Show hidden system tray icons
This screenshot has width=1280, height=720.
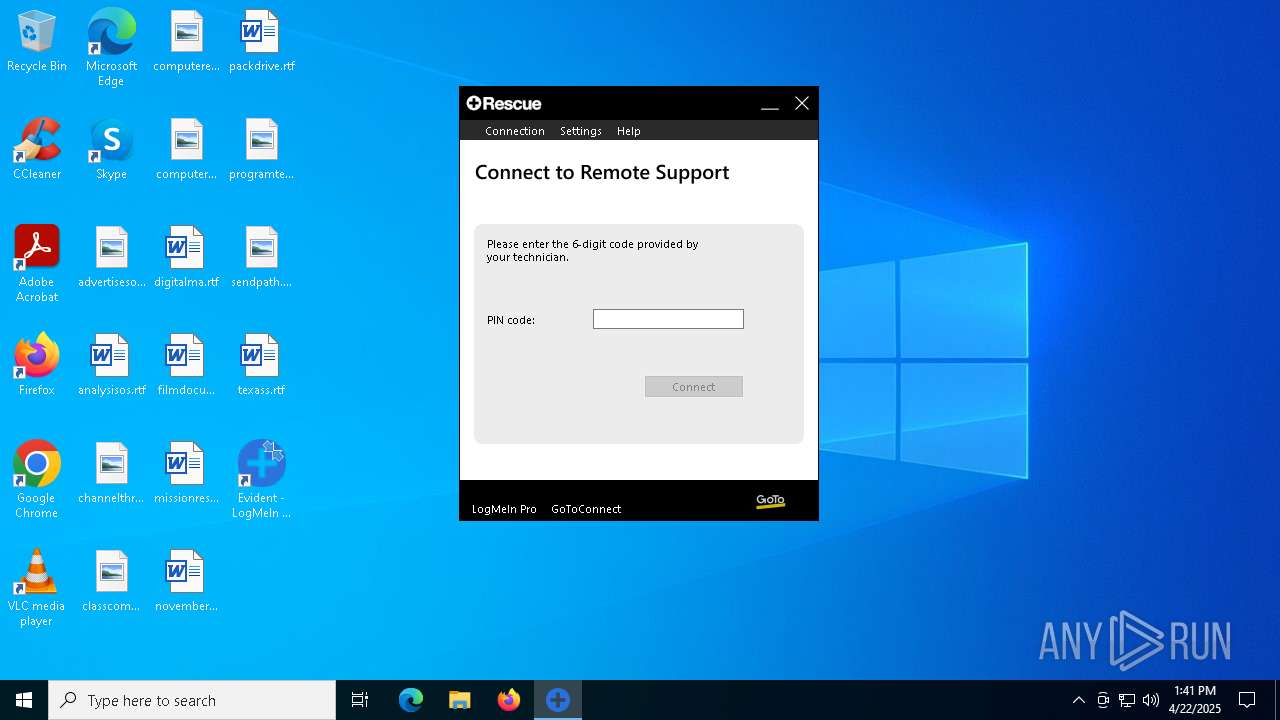(x=1078, y=700)
